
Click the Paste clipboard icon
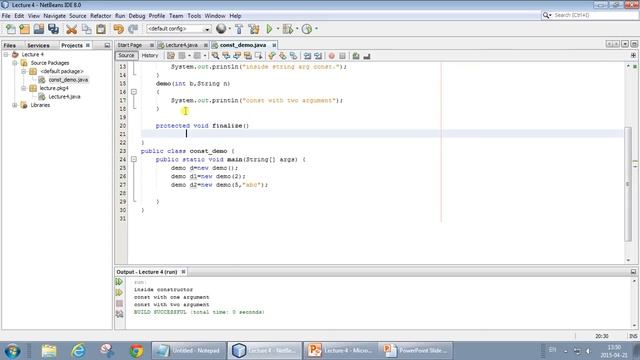pos(101,29)
